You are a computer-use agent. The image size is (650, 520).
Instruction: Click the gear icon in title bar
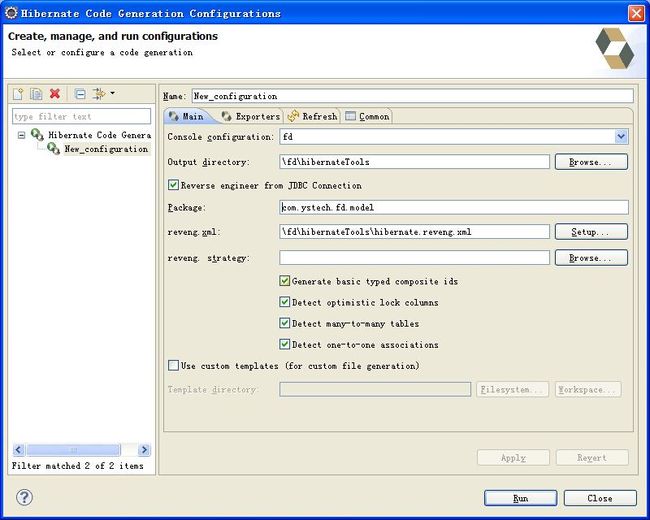[x=11, y=13]
